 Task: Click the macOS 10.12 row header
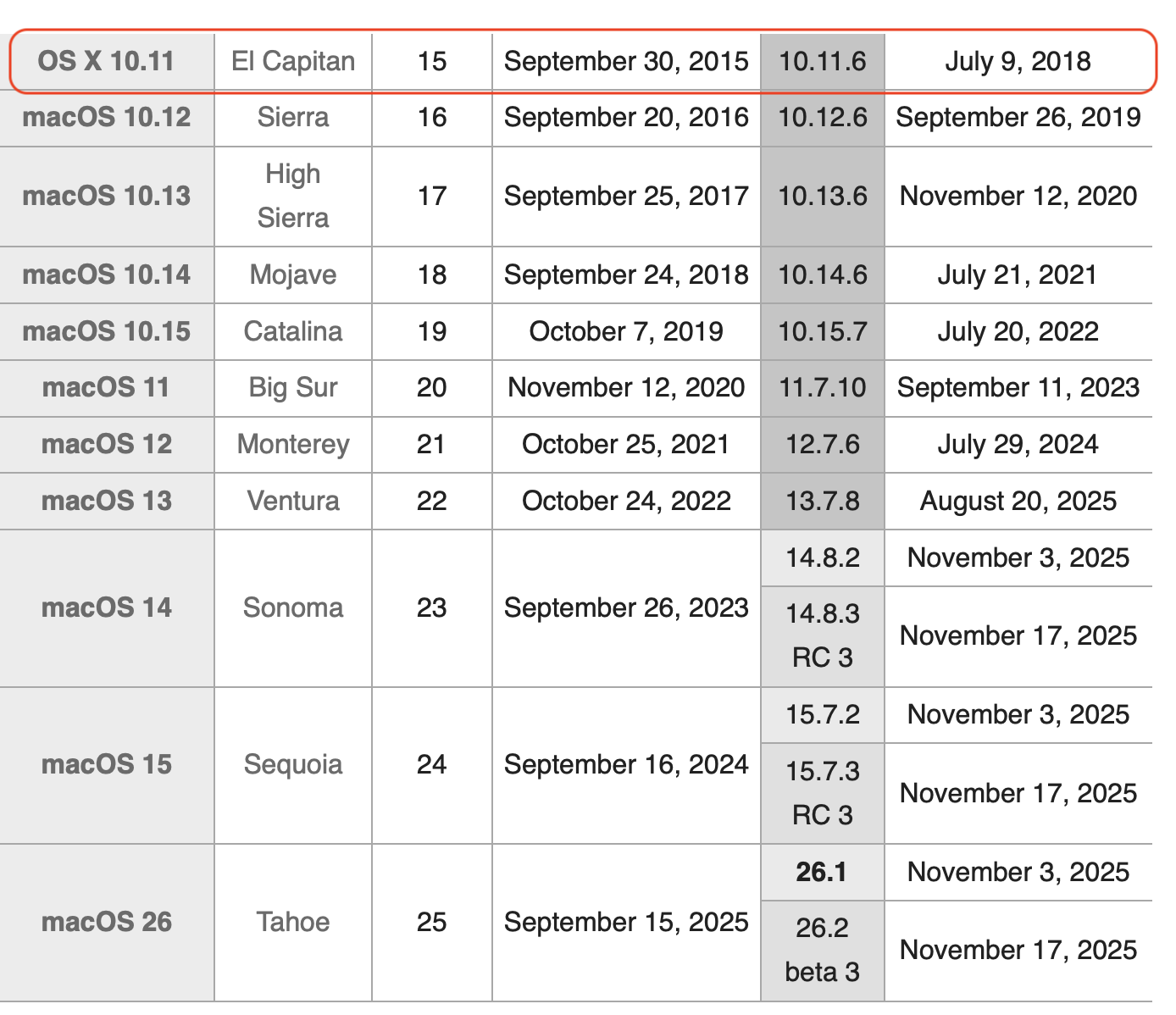(107, 118)
